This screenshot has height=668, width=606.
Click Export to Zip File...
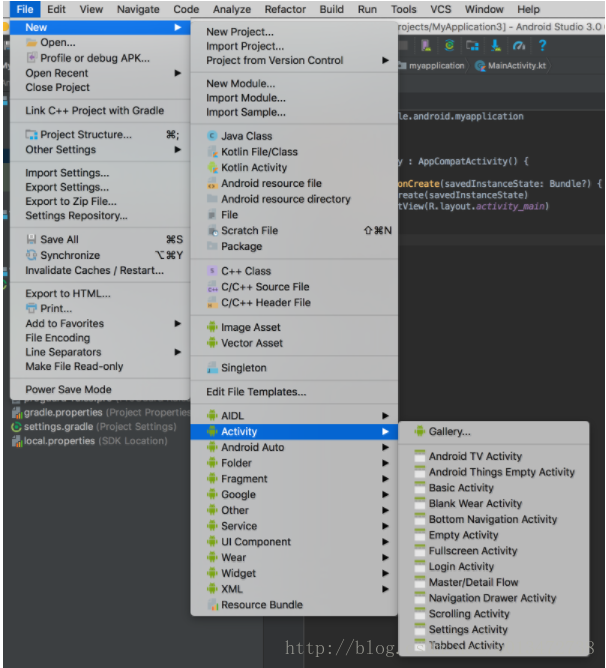coord(100,201)
